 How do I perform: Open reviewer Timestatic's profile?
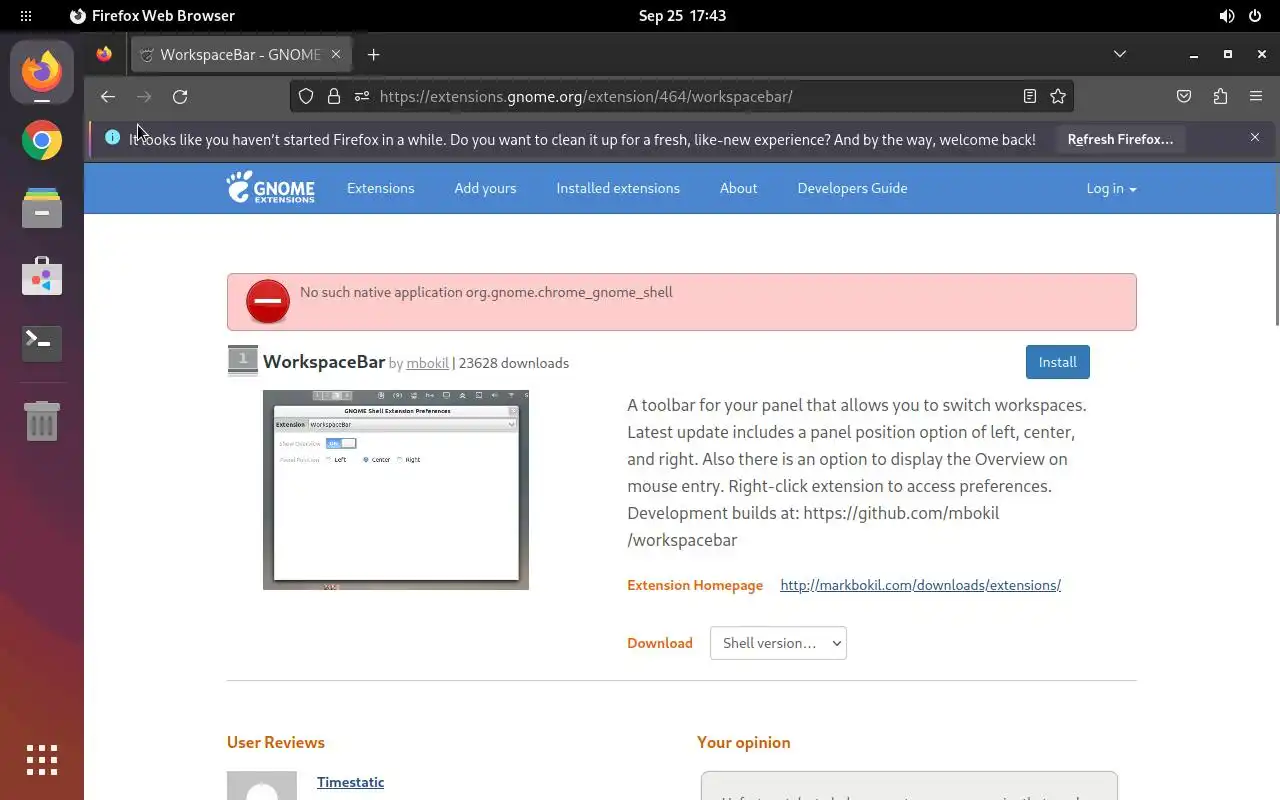350,782
